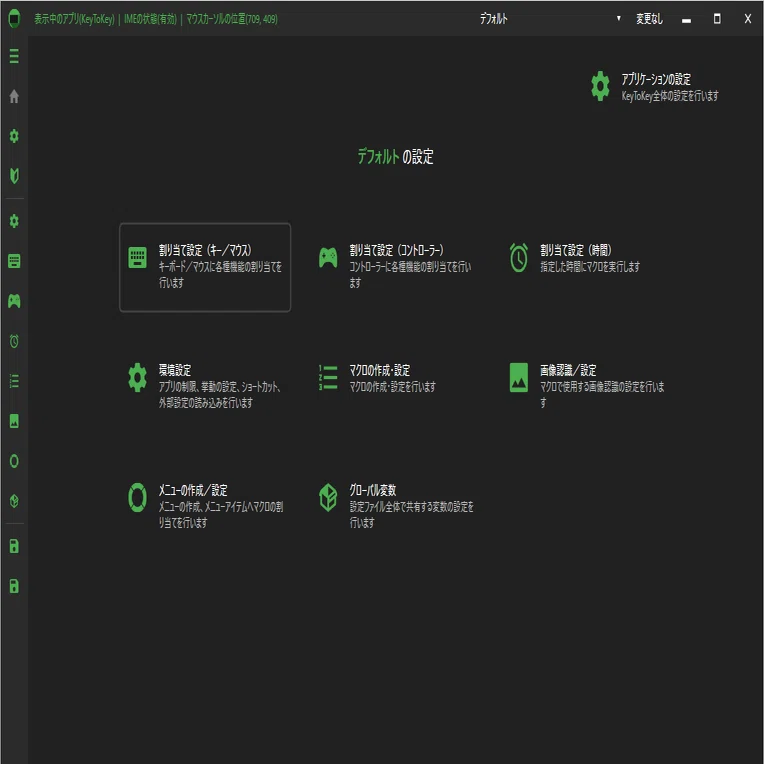Open 画像認識/設定 tile
The width and height of the screenshot is (764, 764).
point(586,387)
